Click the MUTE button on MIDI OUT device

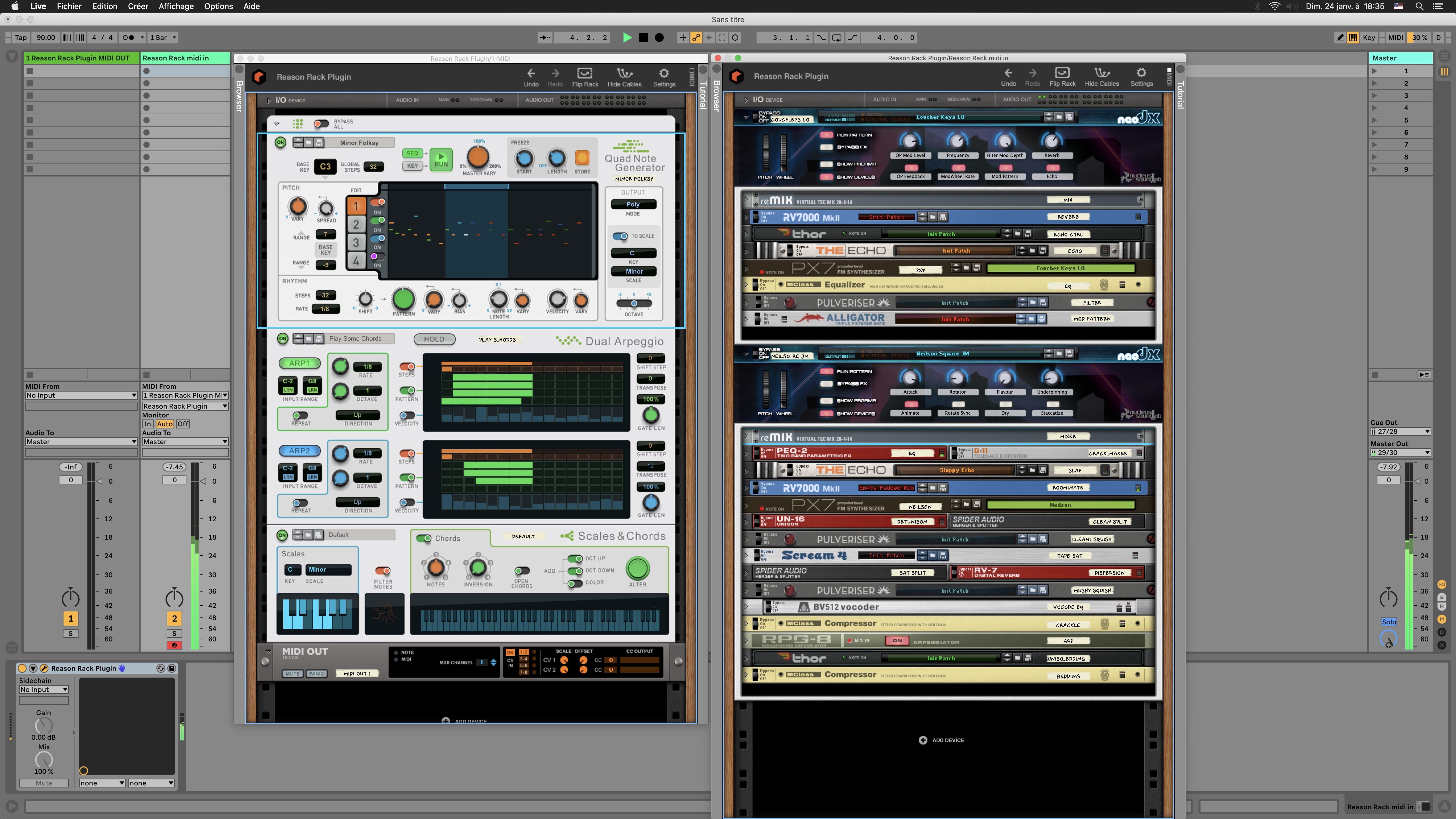292,673
